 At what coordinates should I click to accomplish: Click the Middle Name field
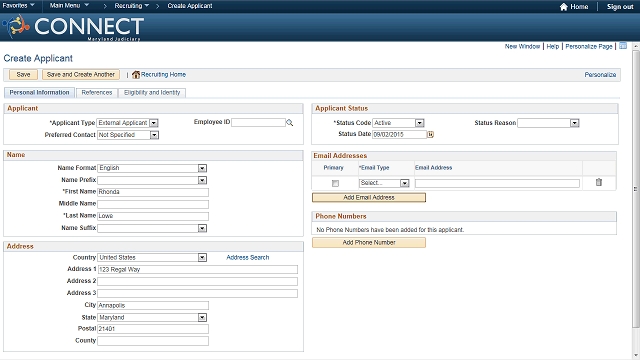click(x=153, y=204)
